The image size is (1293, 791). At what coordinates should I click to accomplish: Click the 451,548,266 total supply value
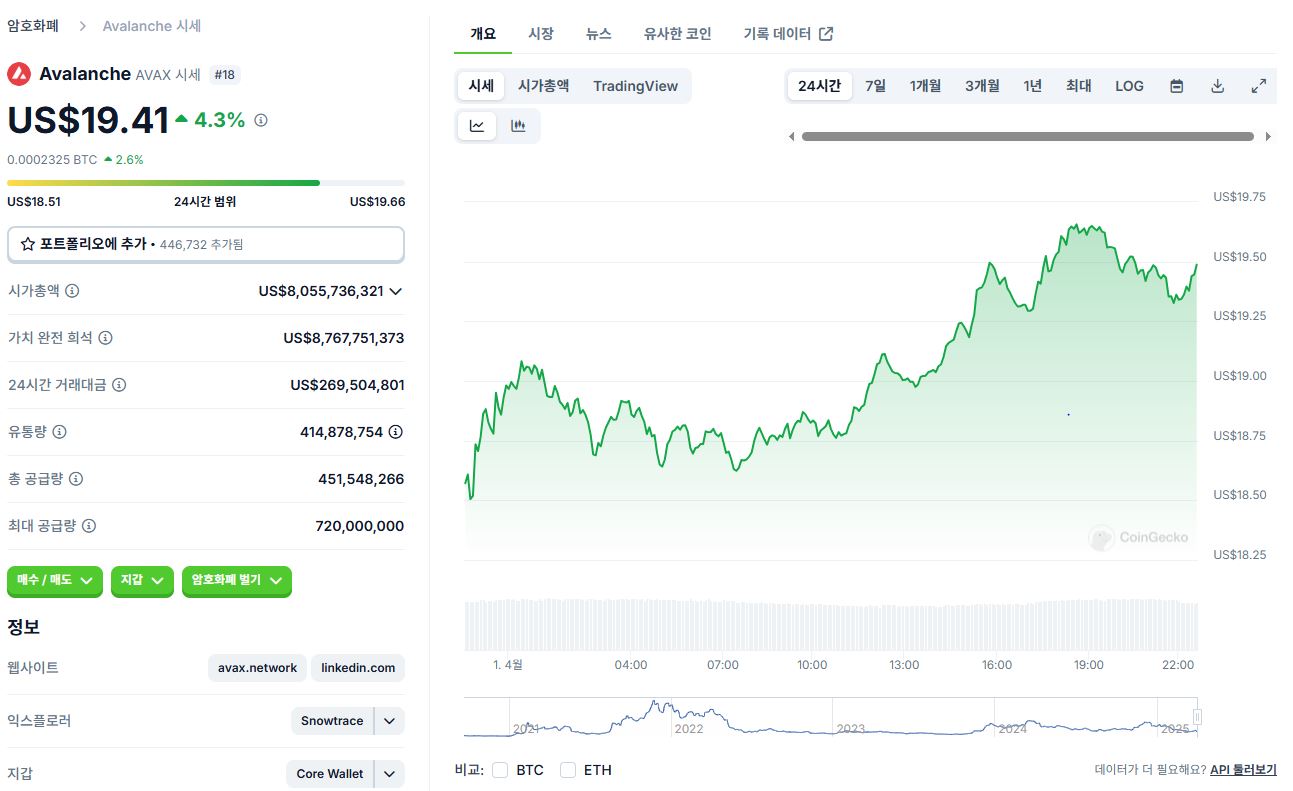tap(361, 479)
